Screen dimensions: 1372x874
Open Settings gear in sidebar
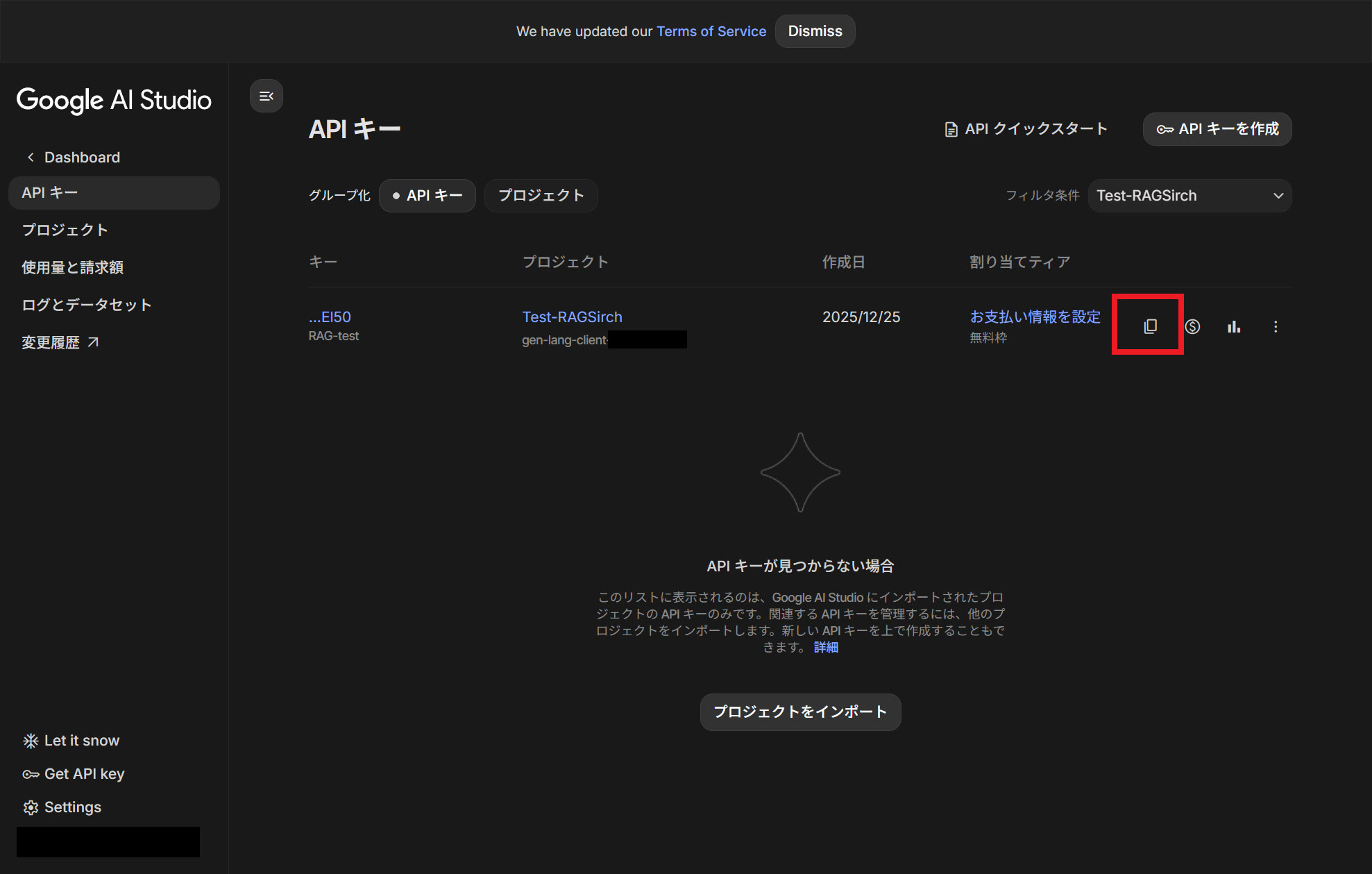pos(62,807)
